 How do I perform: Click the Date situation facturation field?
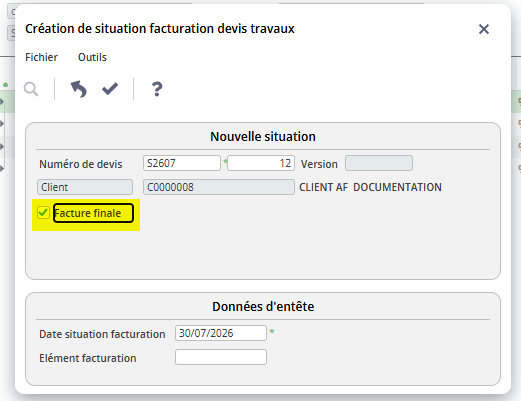pos(221,333)
